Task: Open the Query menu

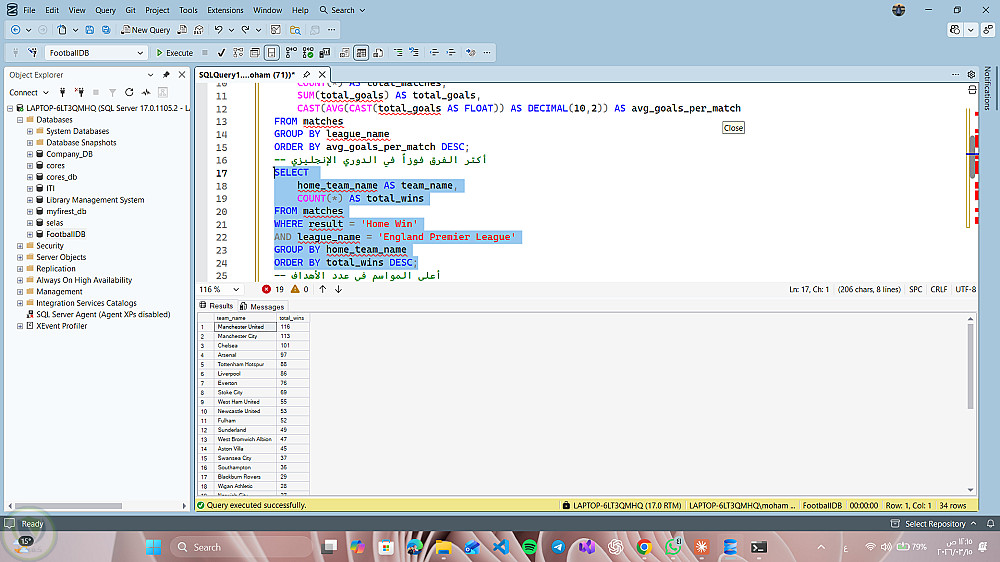Action: tap(105, 10)
